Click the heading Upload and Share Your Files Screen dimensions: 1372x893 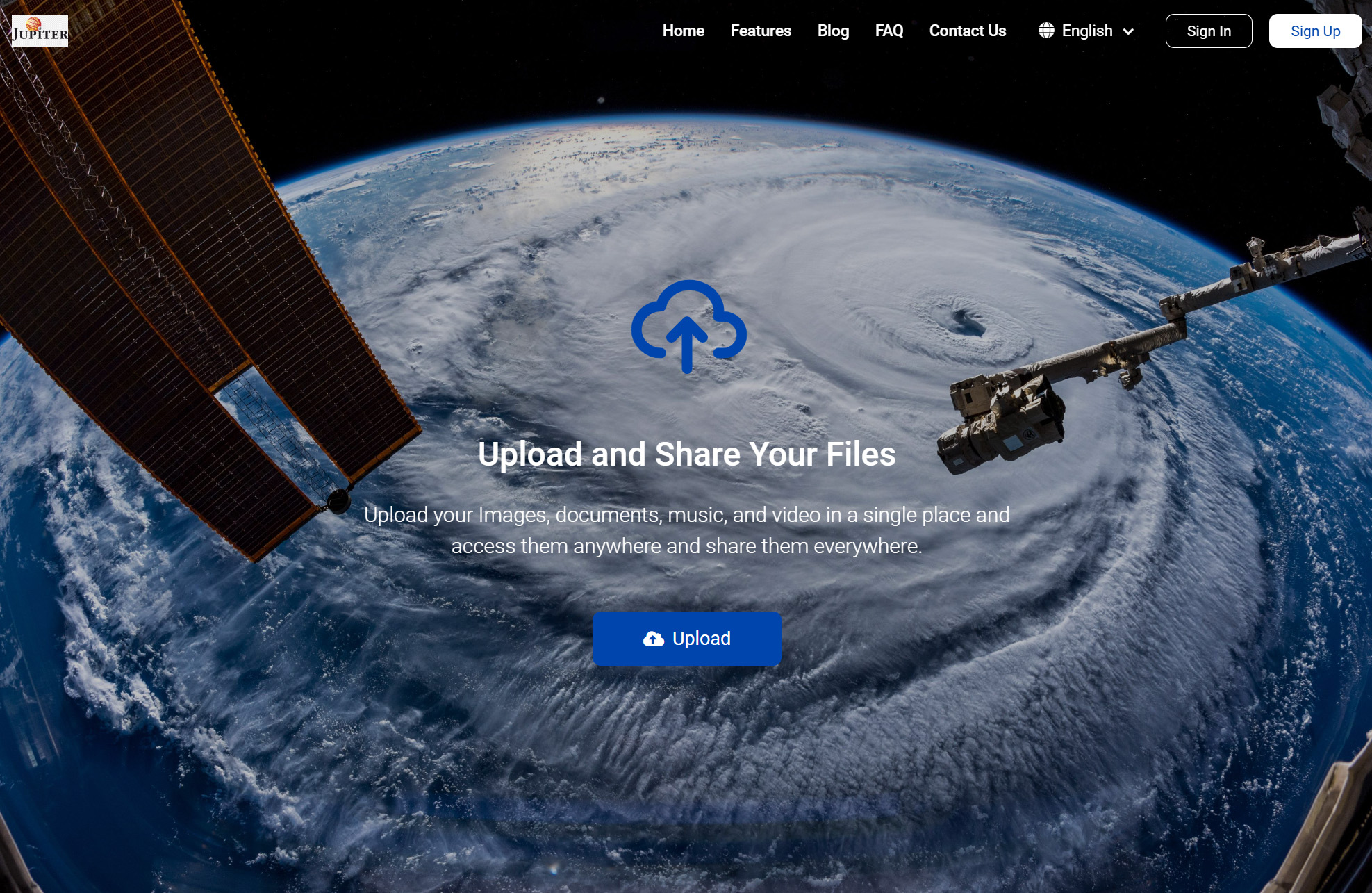tap(687, 454)
